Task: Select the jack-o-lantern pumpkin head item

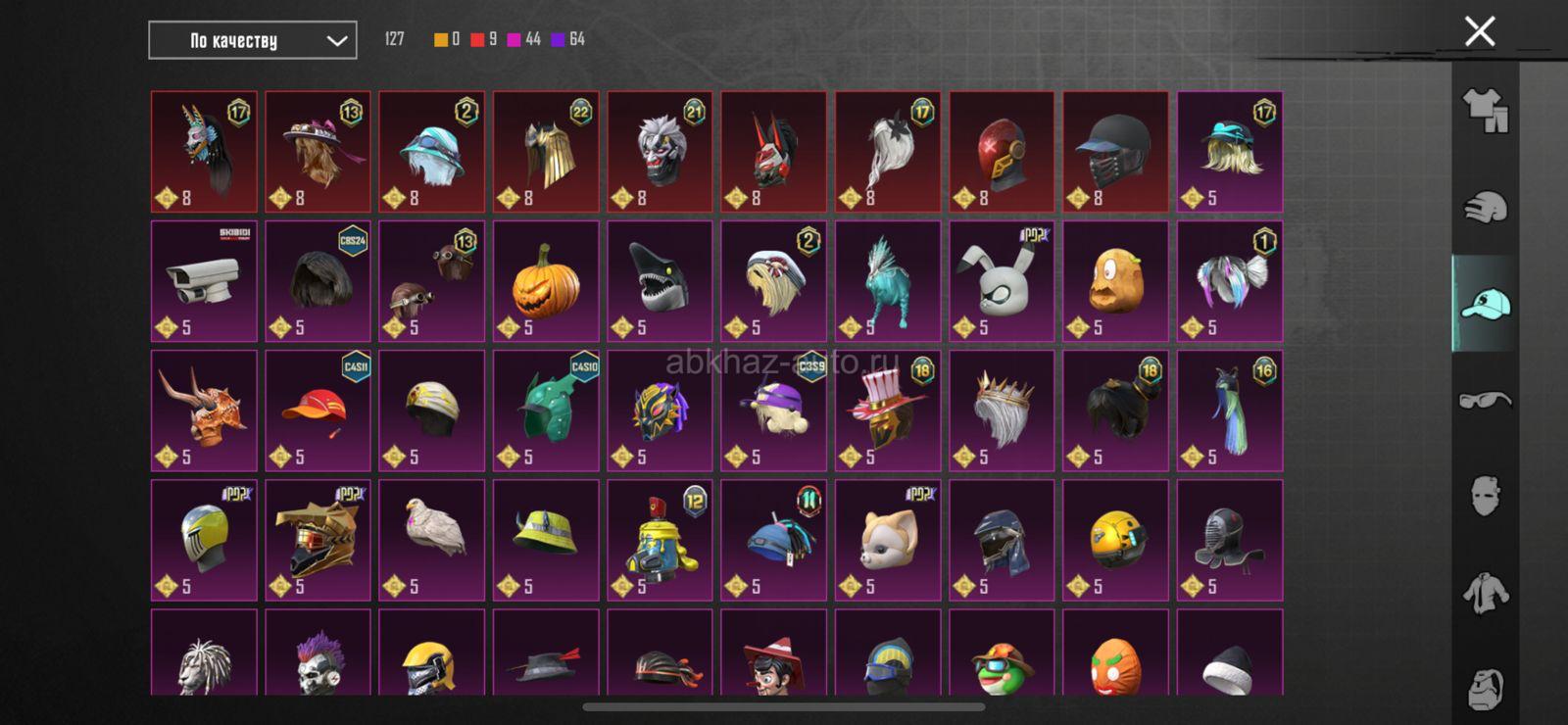Action: [x=546, y=281]
